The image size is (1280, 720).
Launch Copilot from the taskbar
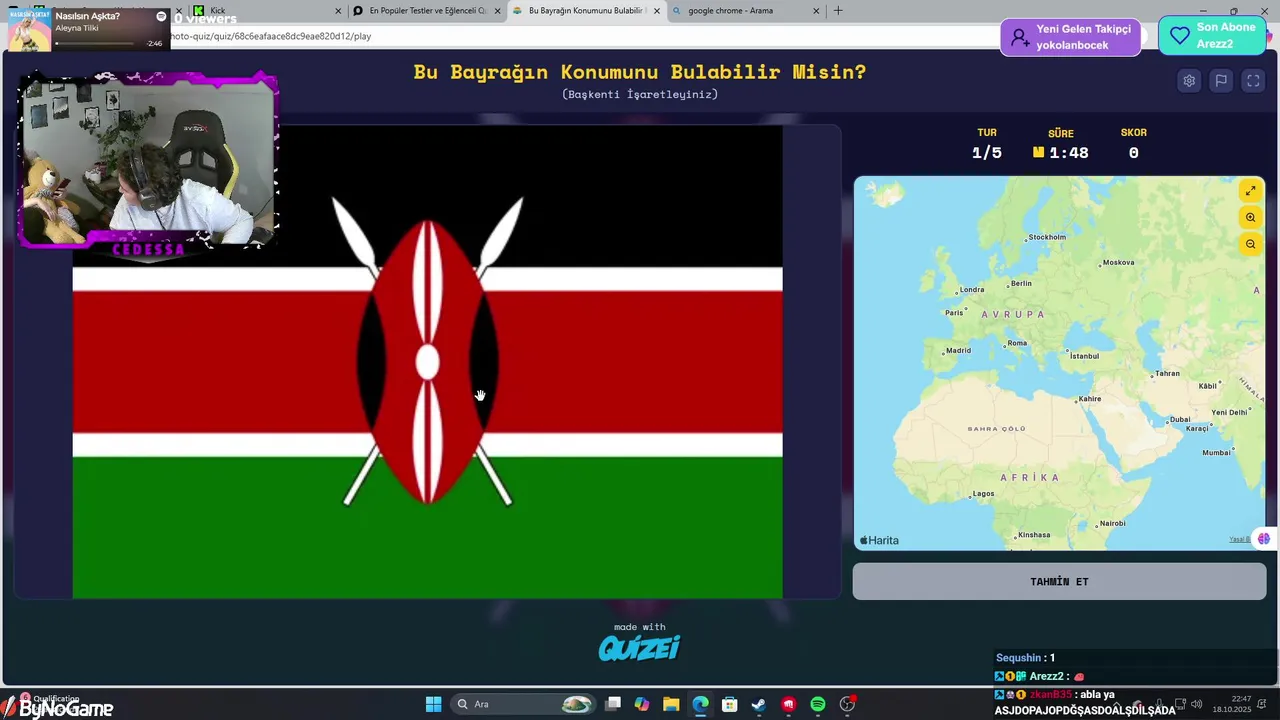642,704
